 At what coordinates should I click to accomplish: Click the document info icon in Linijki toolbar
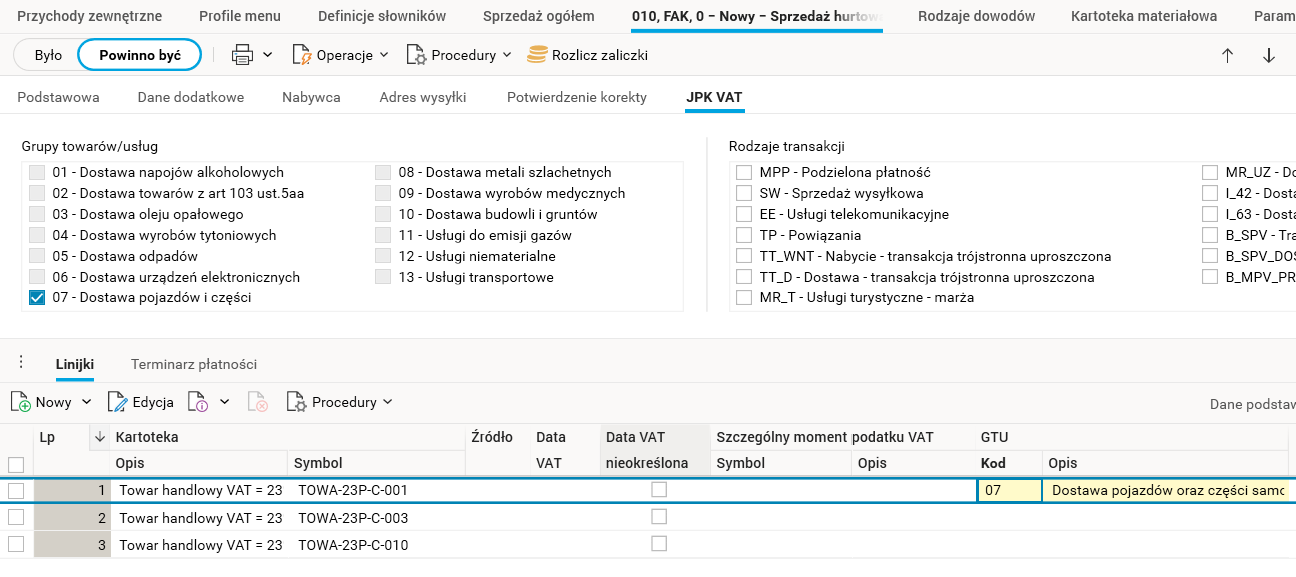[199, 402]
